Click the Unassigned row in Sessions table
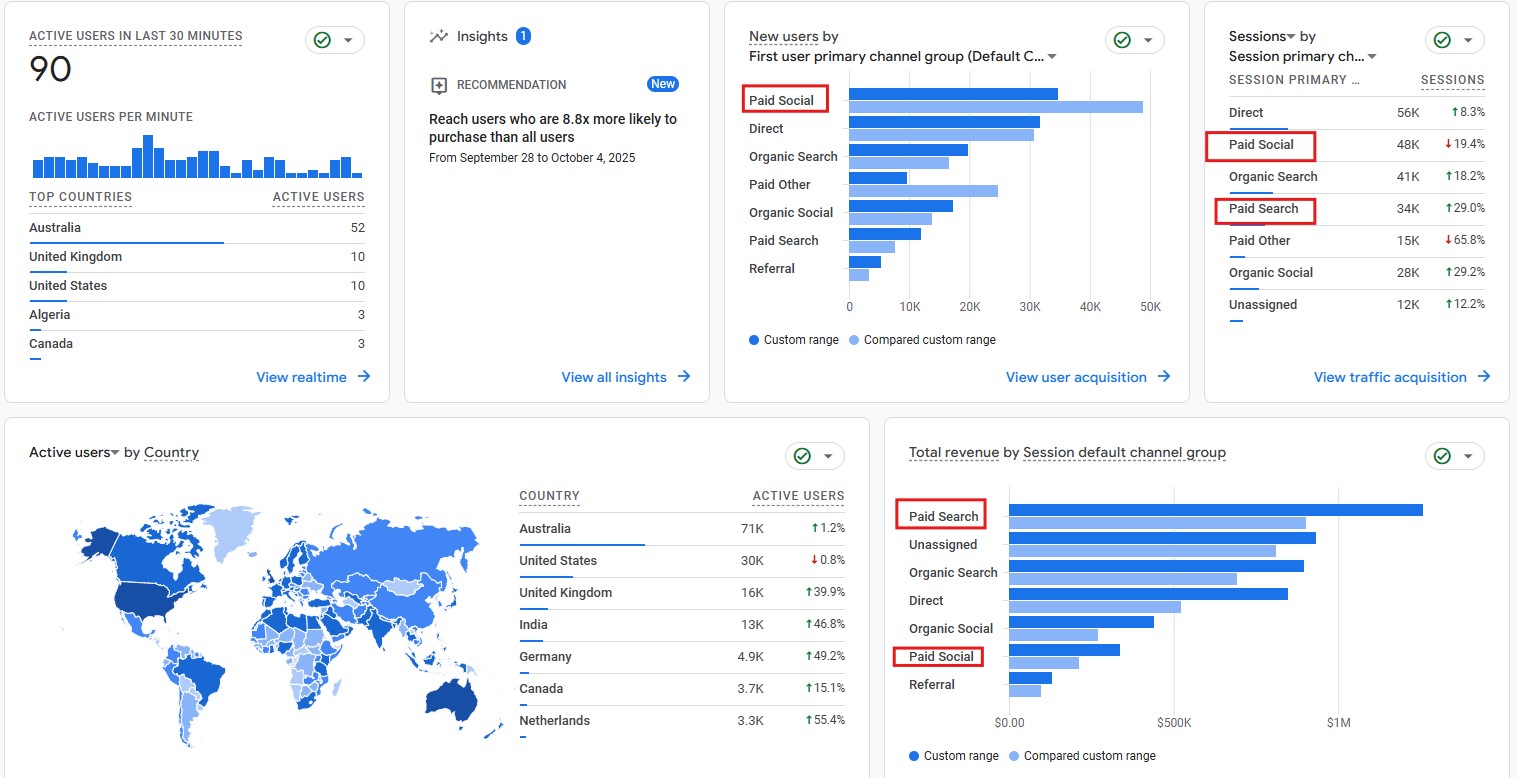 1357,305
